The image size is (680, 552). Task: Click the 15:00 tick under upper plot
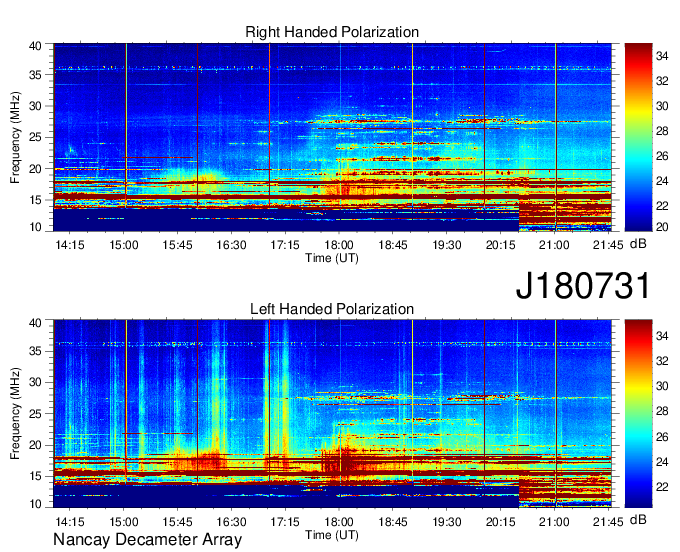[x=124, y=245]
